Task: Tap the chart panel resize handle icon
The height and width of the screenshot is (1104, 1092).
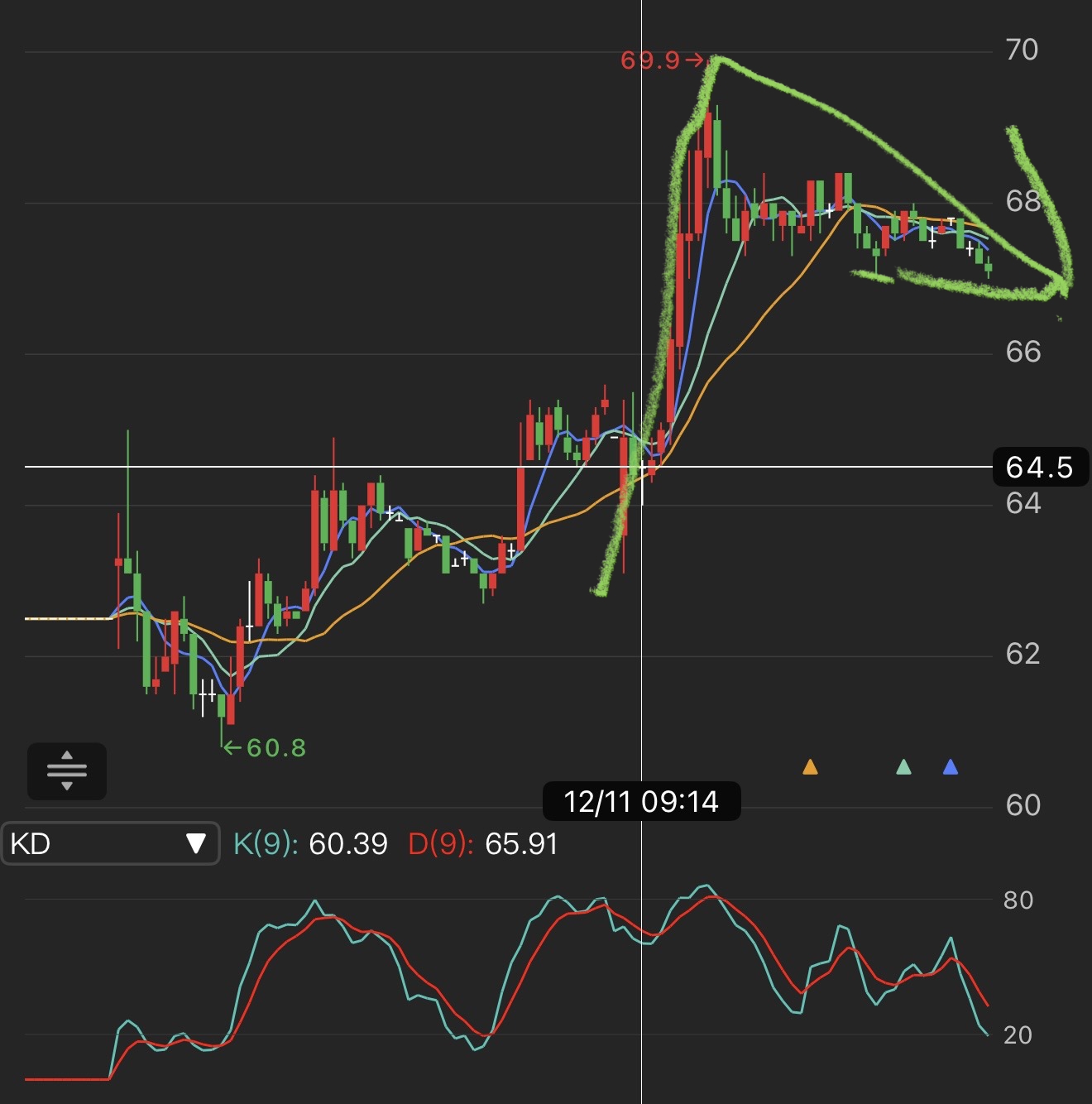Action: click(x=67, y=771)
